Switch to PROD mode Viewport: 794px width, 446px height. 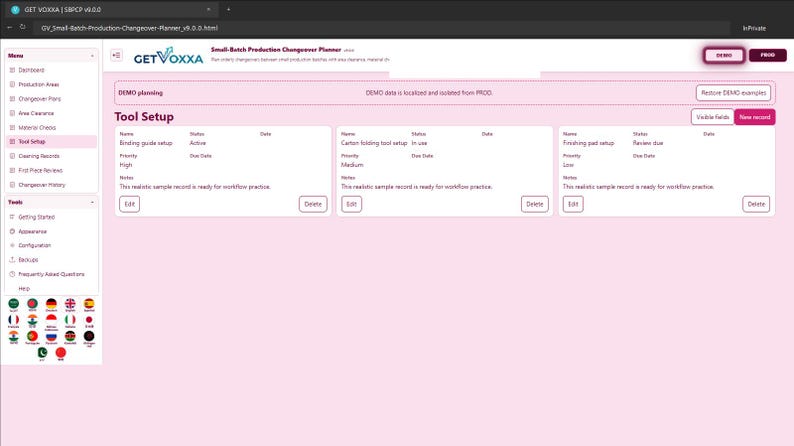click(x=767, y=55)
